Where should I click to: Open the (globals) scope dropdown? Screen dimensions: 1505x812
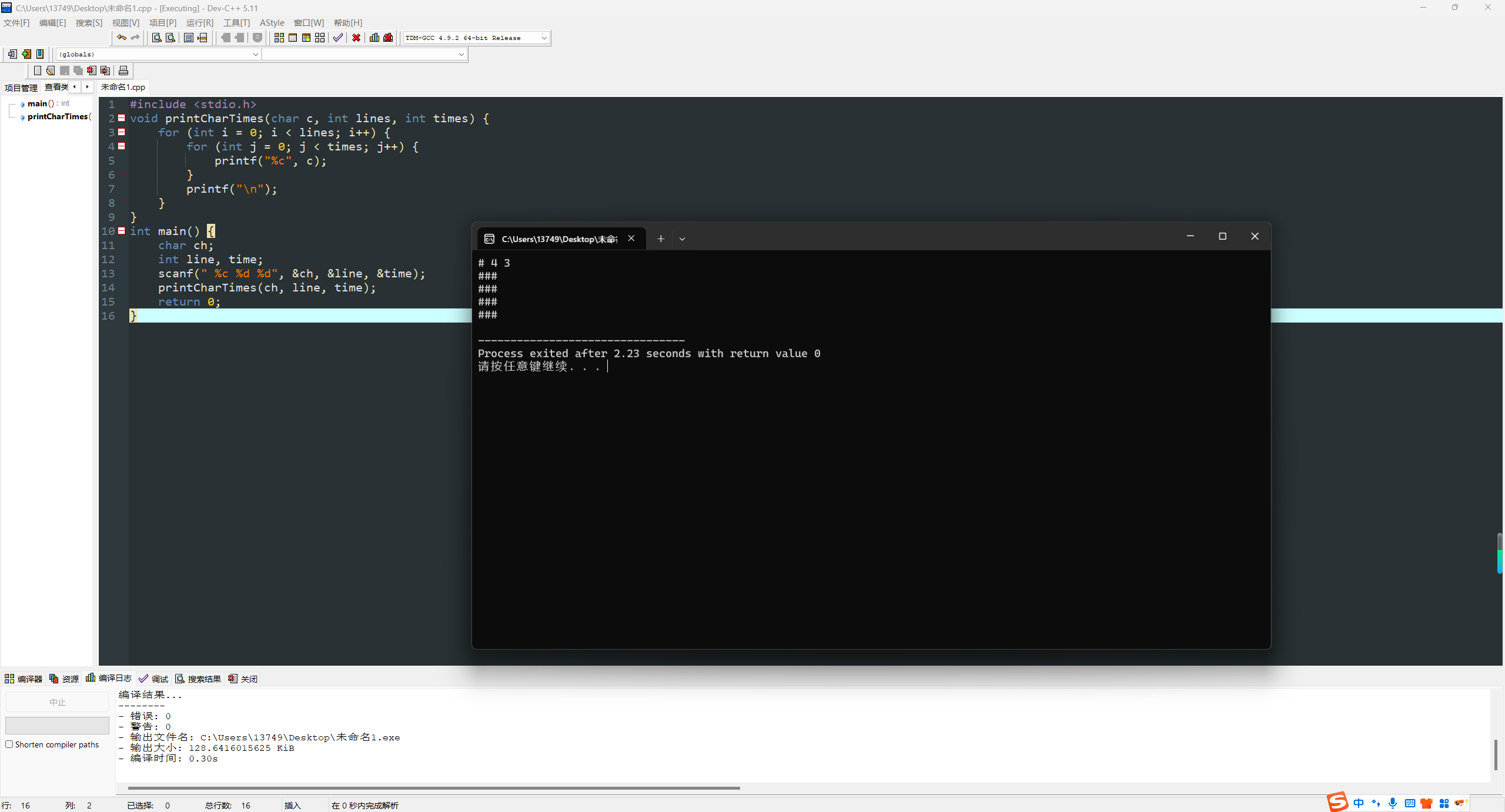(255, 54)
